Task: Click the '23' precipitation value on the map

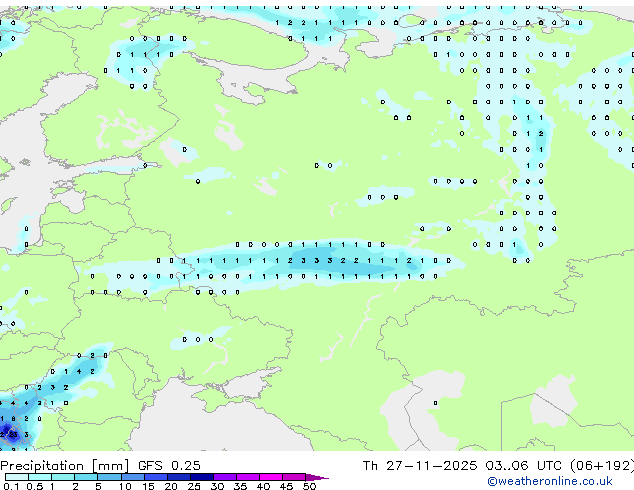Action: 13,435
